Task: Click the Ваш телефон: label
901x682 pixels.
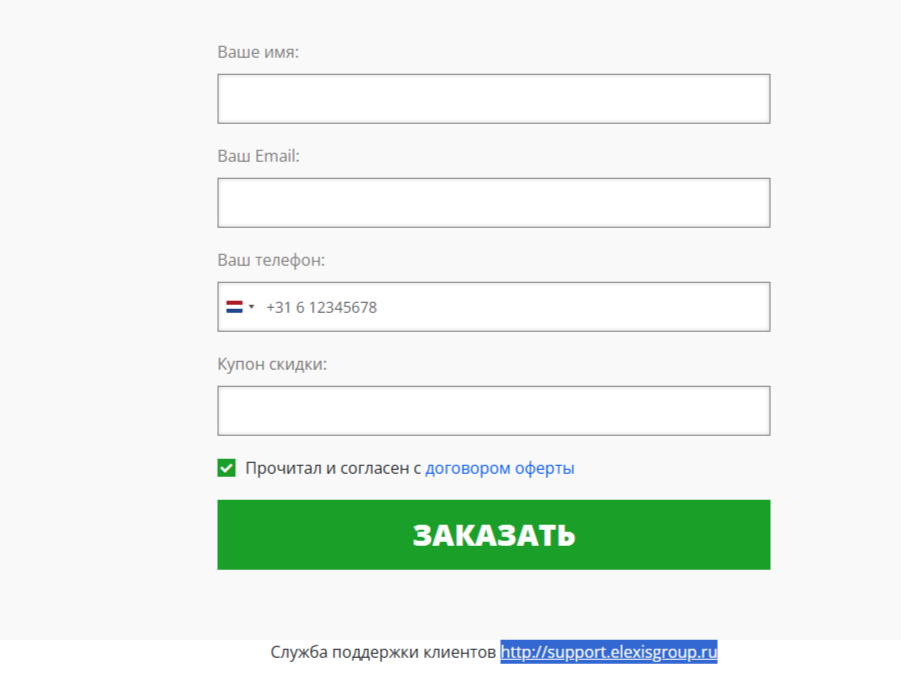Action: (271, 260)
